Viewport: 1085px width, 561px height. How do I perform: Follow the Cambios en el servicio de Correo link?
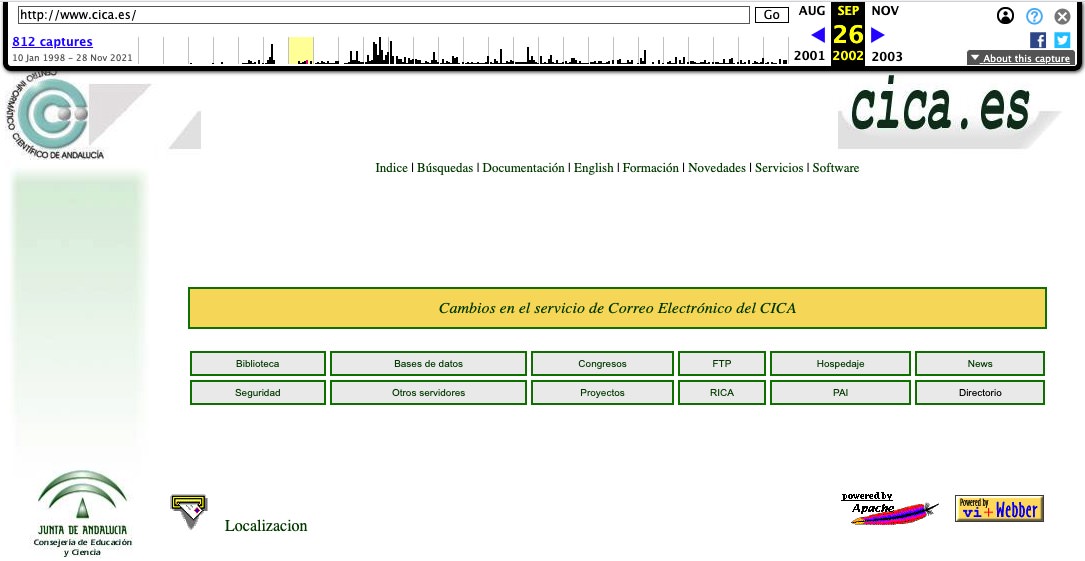click(x=617, y=308)
